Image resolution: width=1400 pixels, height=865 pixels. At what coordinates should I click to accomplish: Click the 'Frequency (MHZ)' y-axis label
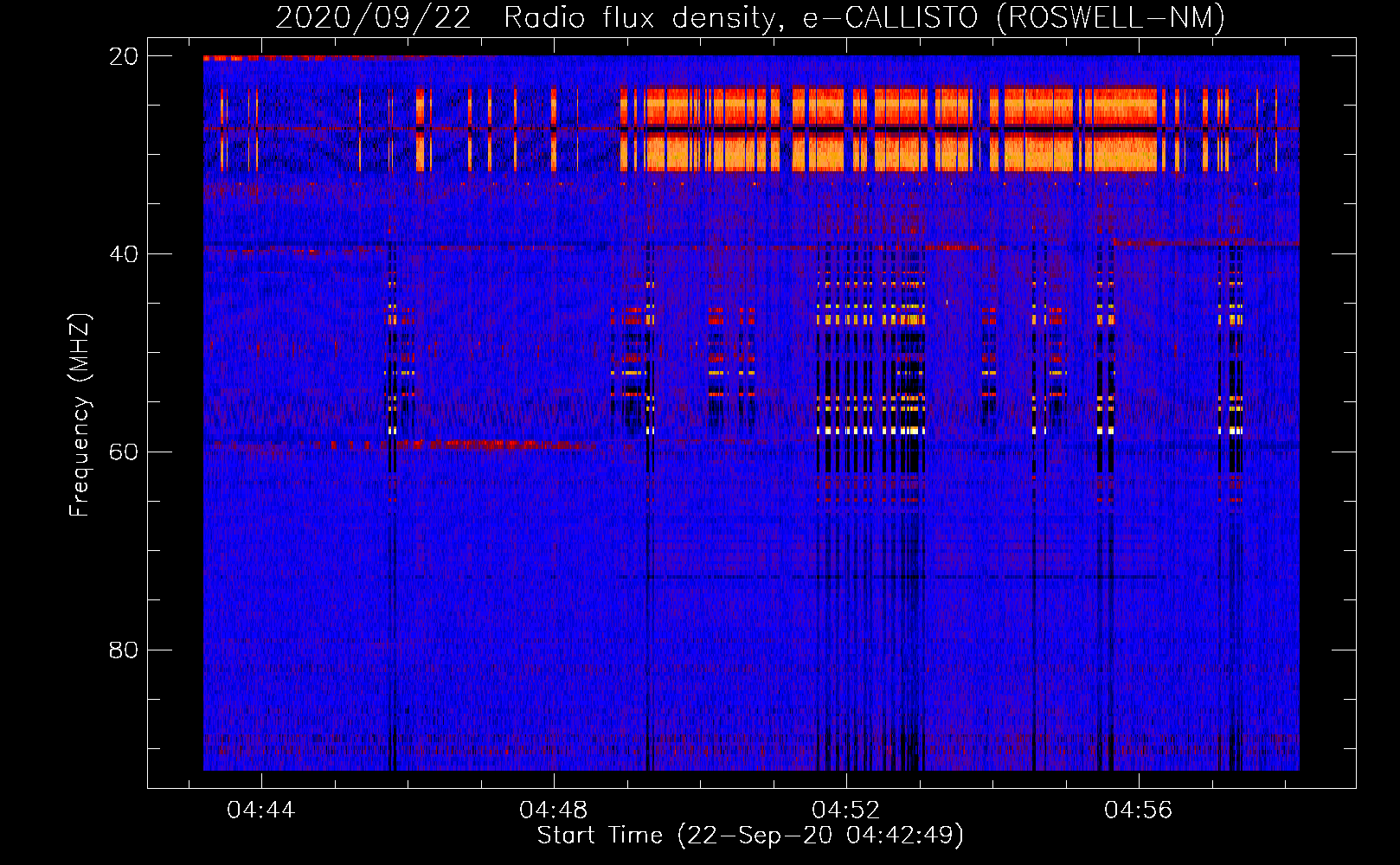click(x=80, y=415)
